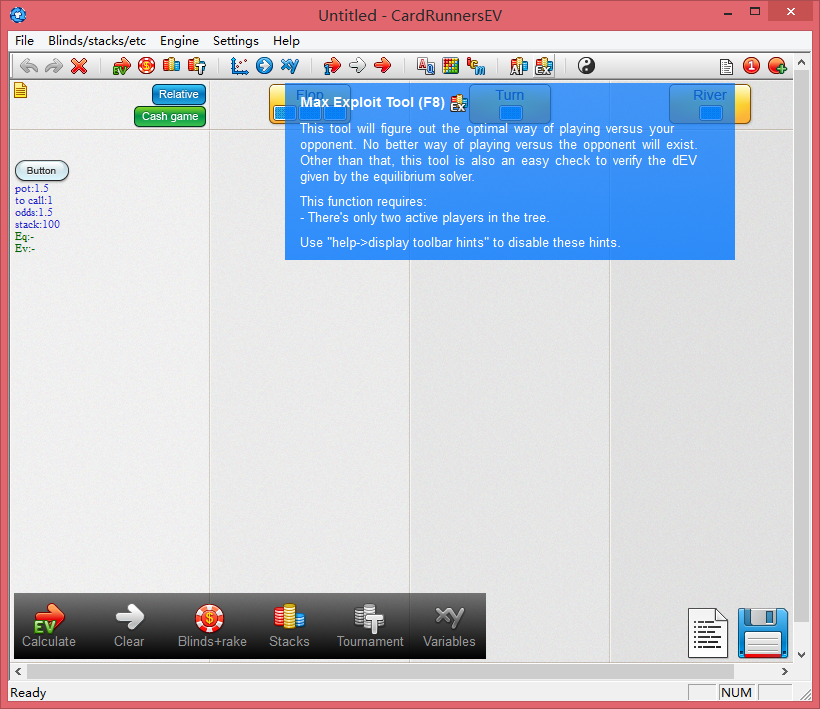820x709 pixels.
Task: Click the vertical scrollbar down arrow
Action: pos(801,654)
